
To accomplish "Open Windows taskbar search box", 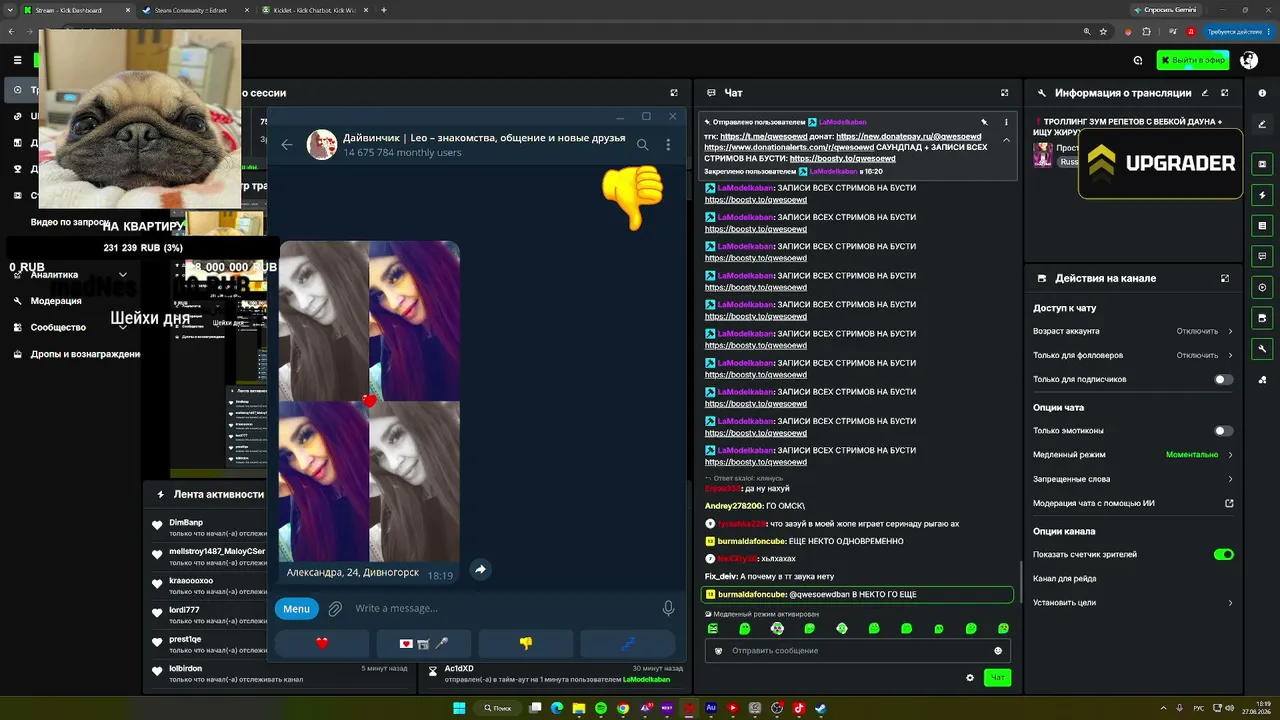I will 497,708.
